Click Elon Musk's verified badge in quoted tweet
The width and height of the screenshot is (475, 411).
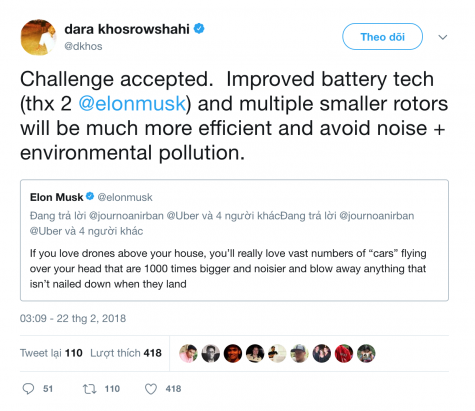pyautogui.click(x=90, y=196)
